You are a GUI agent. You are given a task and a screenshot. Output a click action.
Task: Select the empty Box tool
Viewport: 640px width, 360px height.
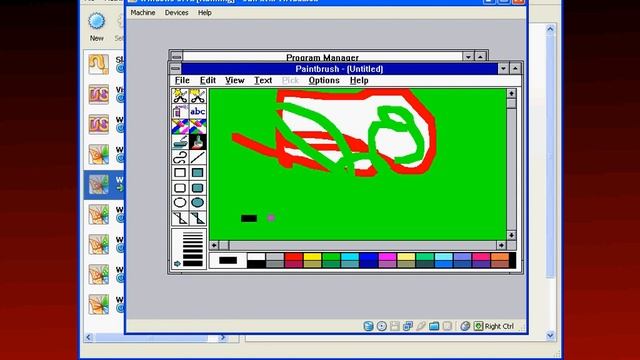point(180,173)
